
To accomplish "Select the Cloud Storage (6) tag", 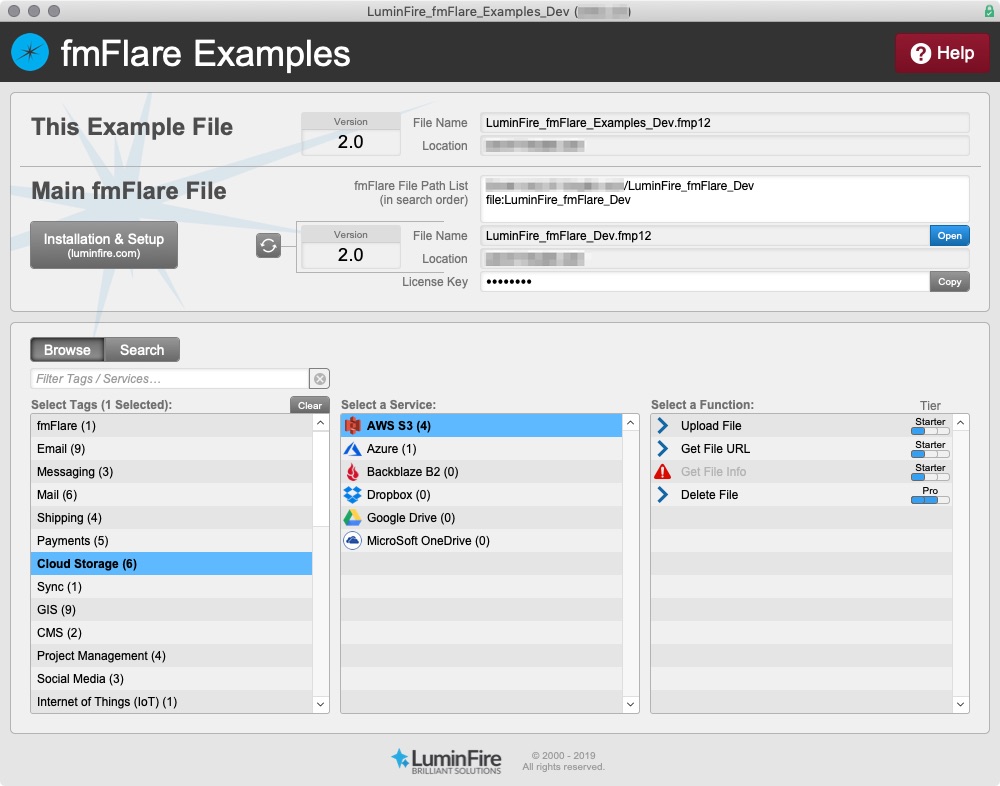I will click(172, 563).
